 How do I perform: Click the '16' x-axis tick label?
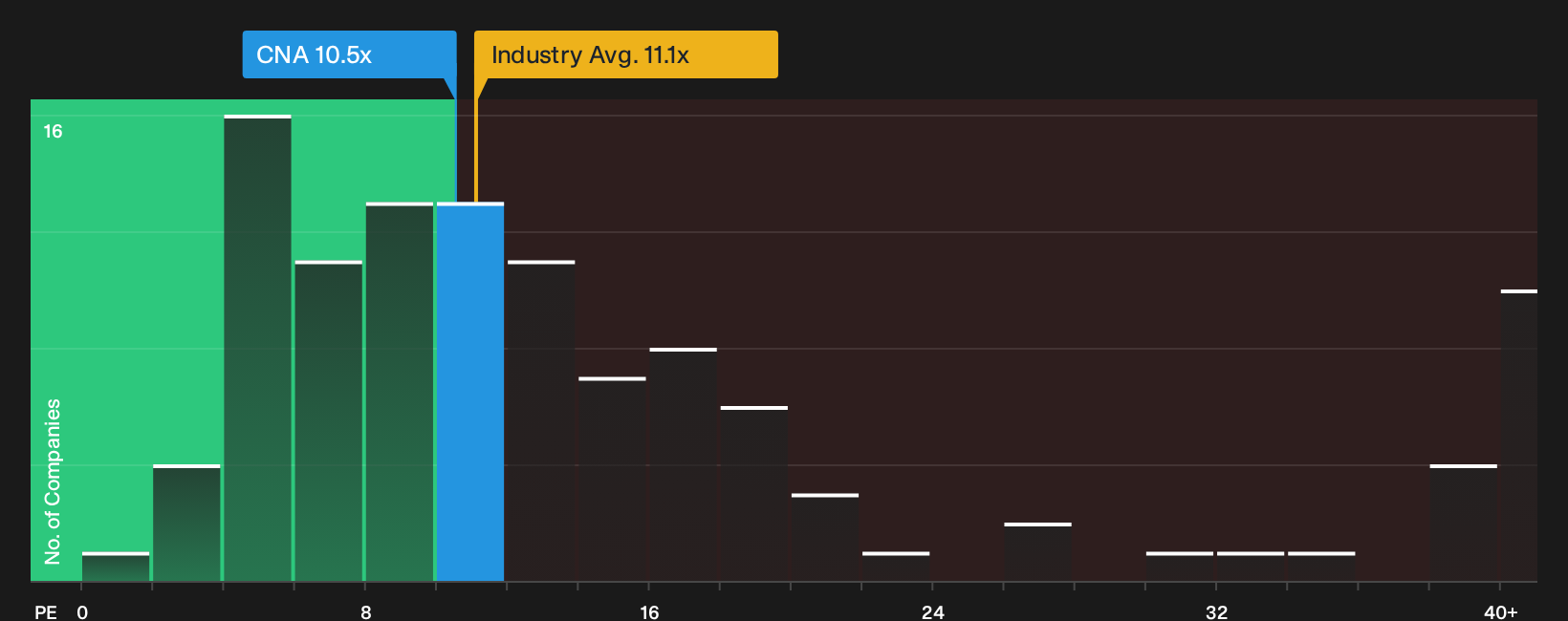(x=649, y=611)
